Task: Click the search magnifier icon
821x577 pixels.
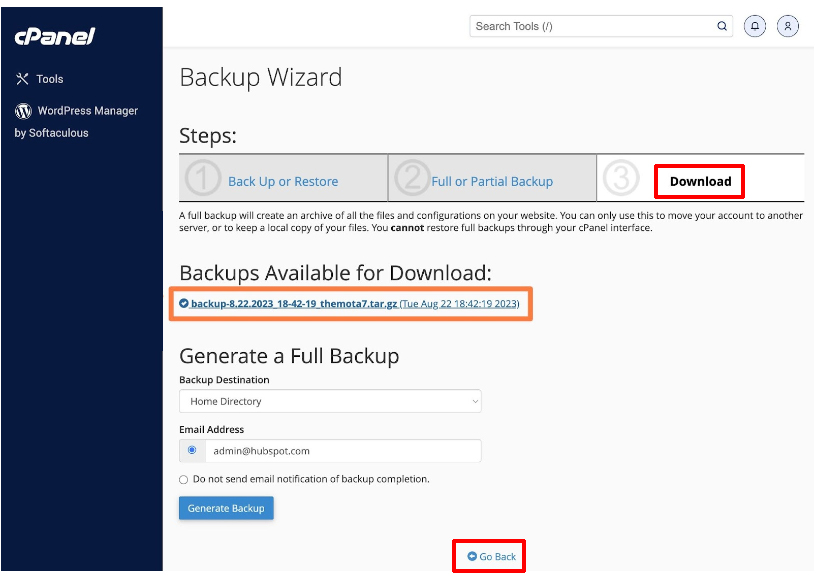Action: pos(722,26)
